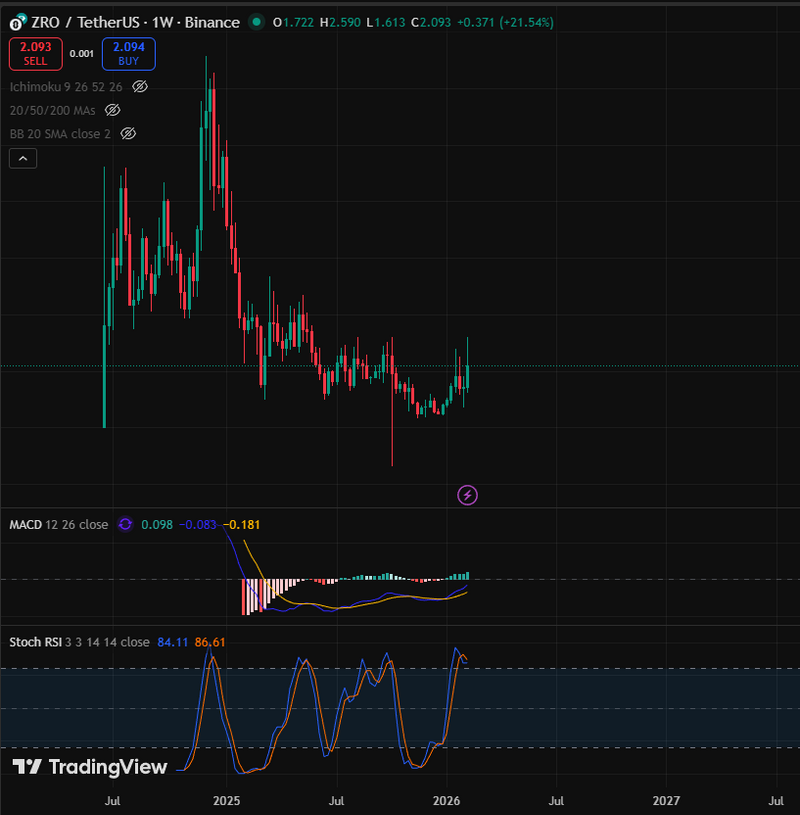
Task: Click the 2027 label on time axis
Action: coord(666,801)
